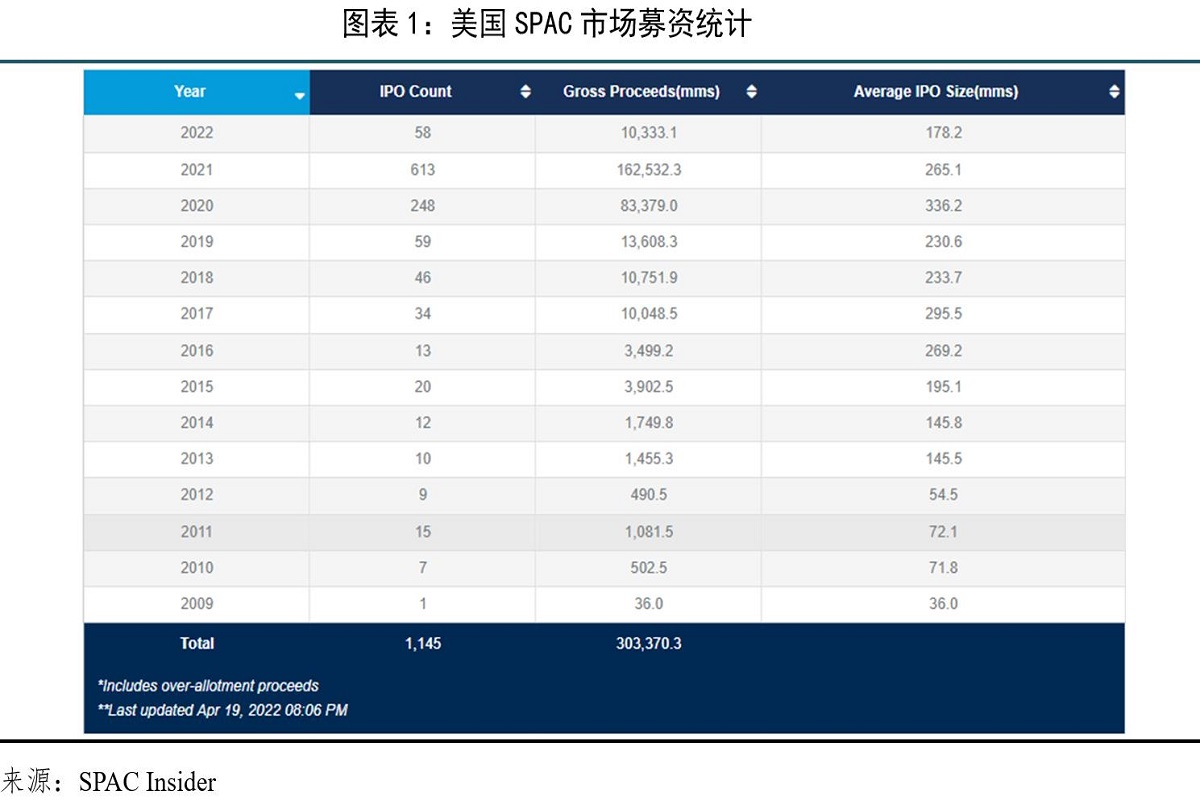1200x800 pixels.
Task: Click the Average IPO Size(mms) header
Action: [935, 91]
